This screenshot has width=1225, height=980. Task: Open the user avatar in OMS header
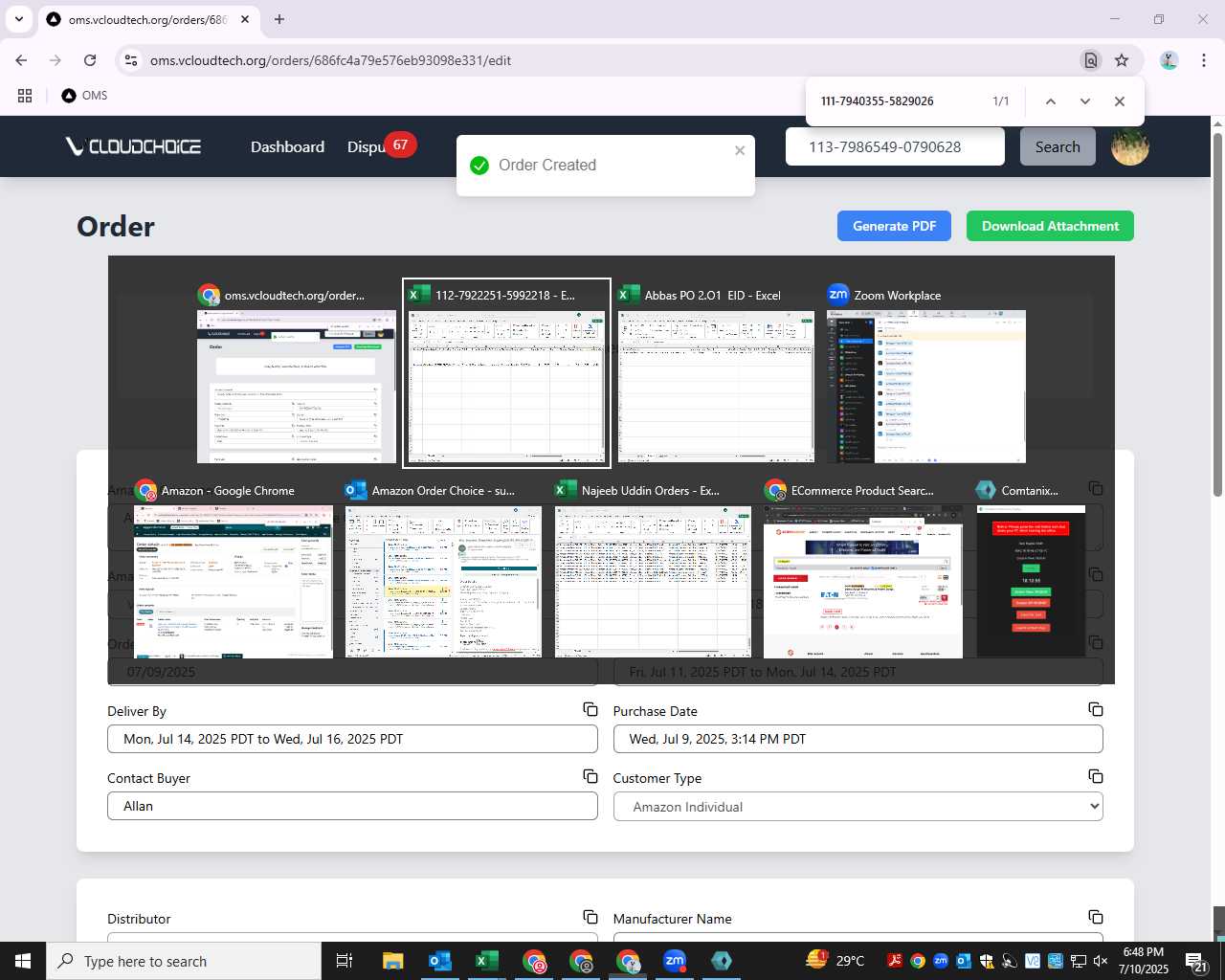1129,146
